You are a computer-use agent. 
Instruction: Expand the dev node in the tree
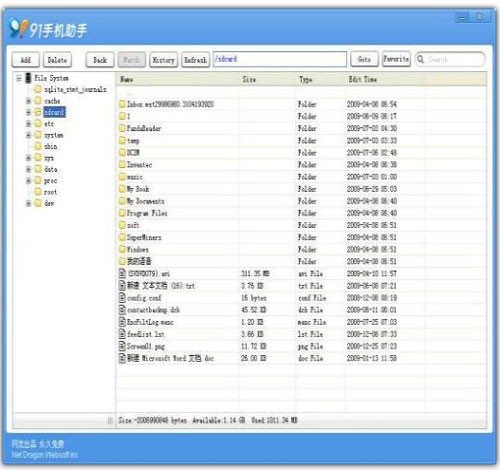[29, 203]
